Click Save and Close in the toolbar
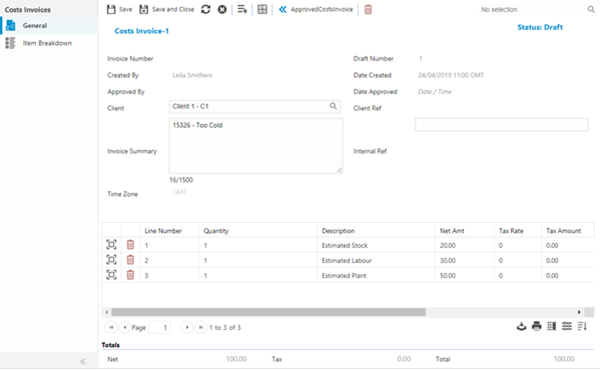 [x=166, y=9]
